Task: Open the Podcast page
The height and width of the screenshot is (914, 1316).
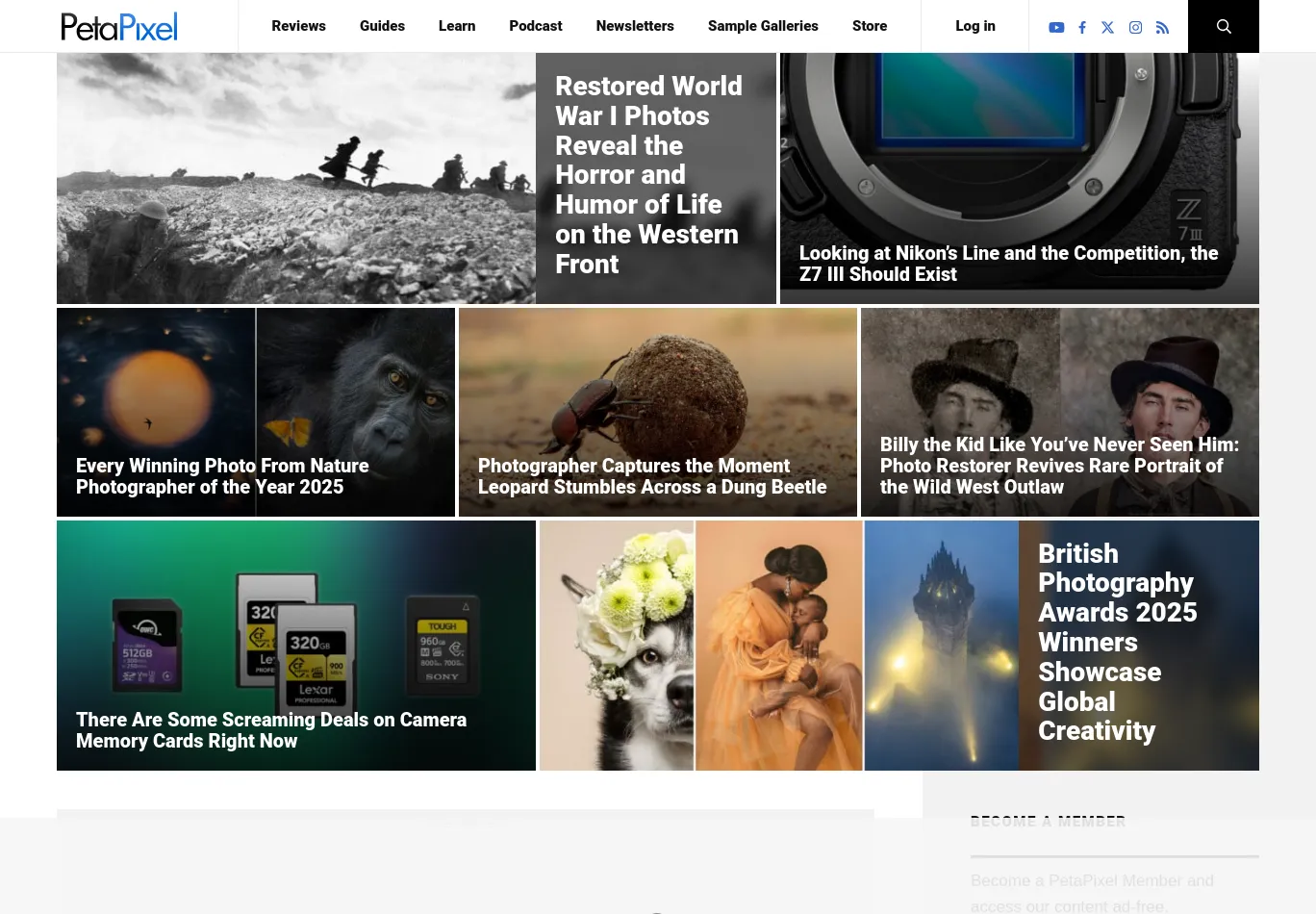Action: click(536, 26)
